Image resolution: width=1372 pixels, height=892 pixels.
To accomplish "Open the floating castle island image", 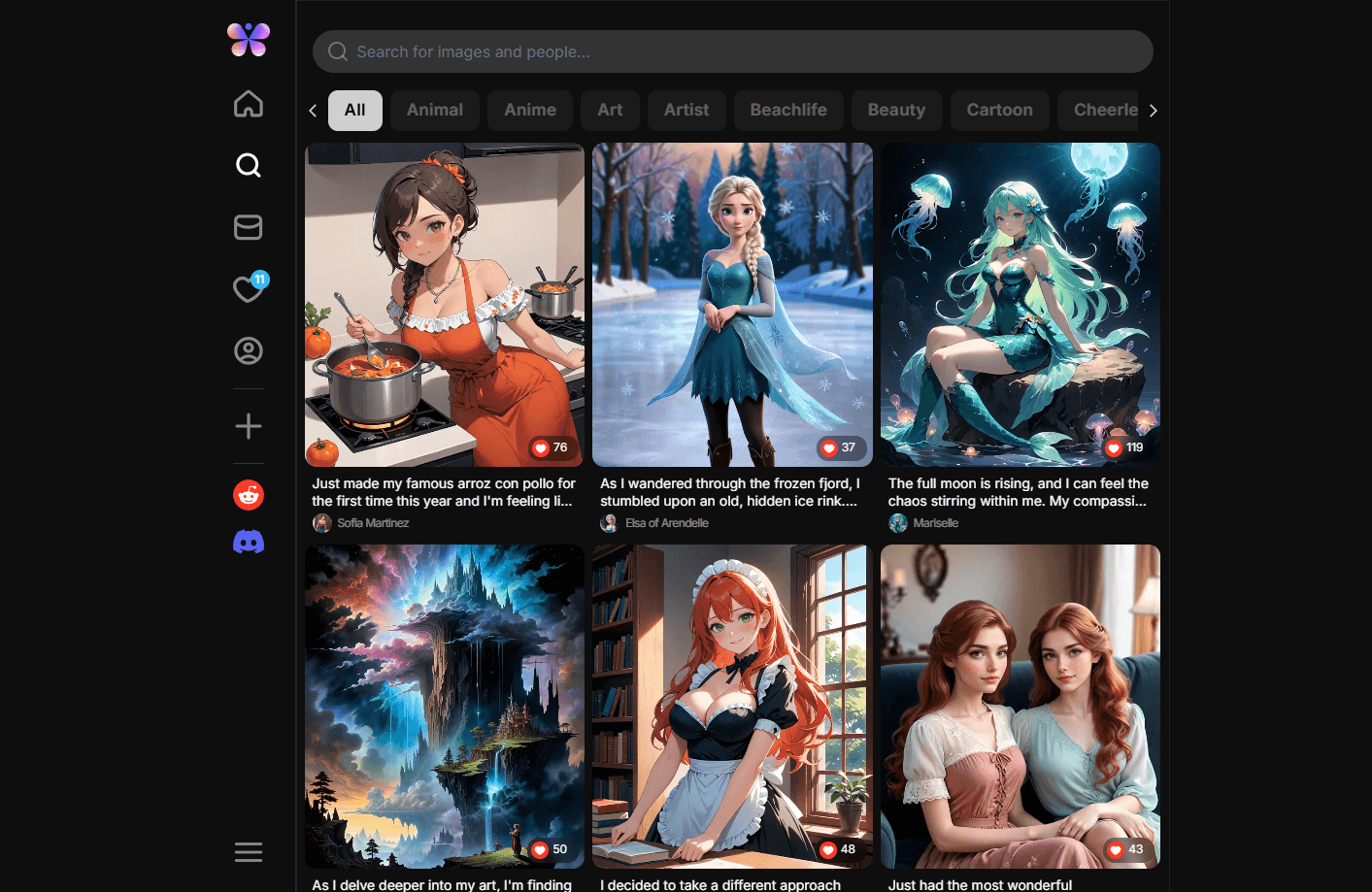I will [x=445, y=707].
